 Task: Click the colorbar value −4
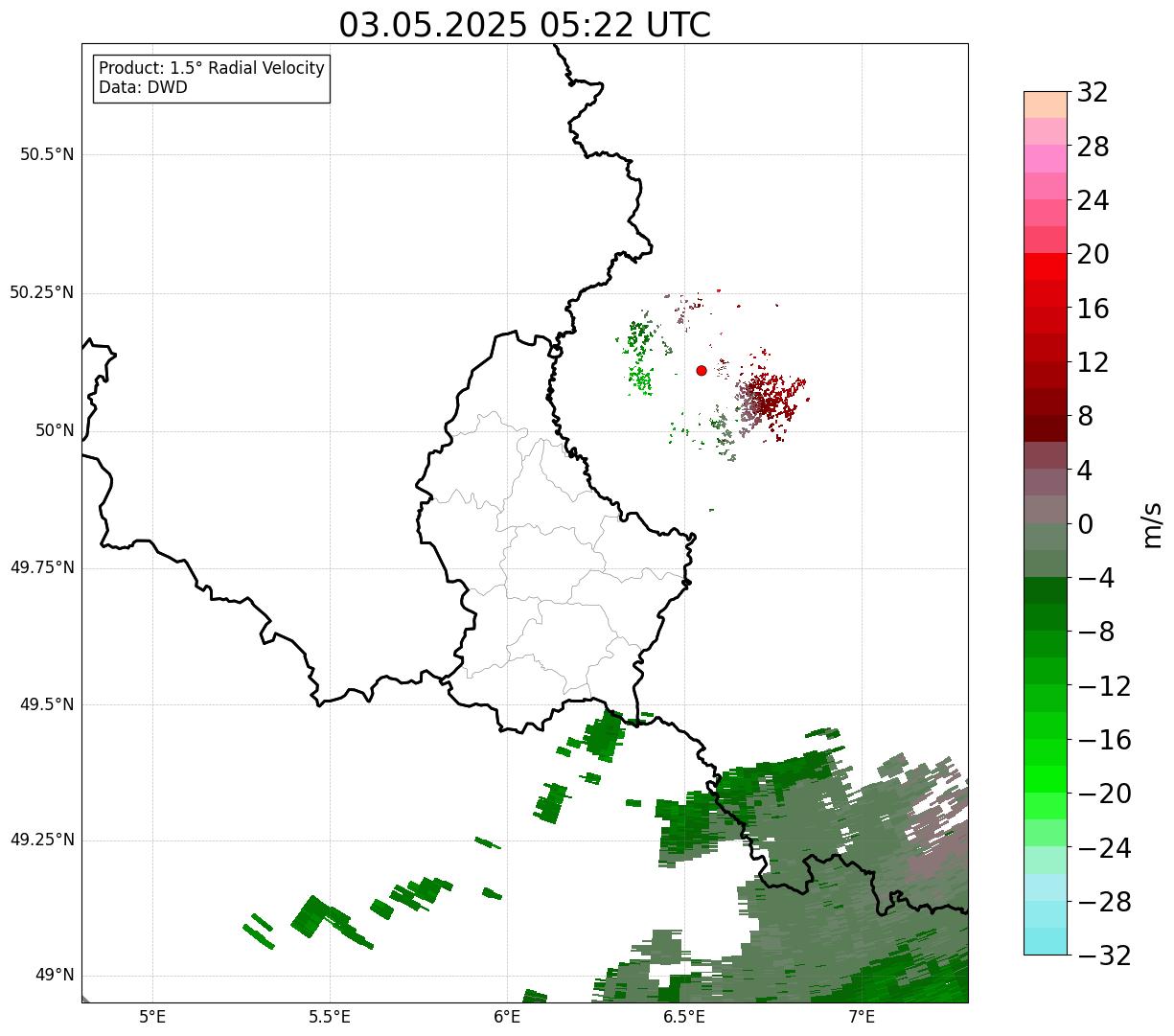tap(1094, 578)
